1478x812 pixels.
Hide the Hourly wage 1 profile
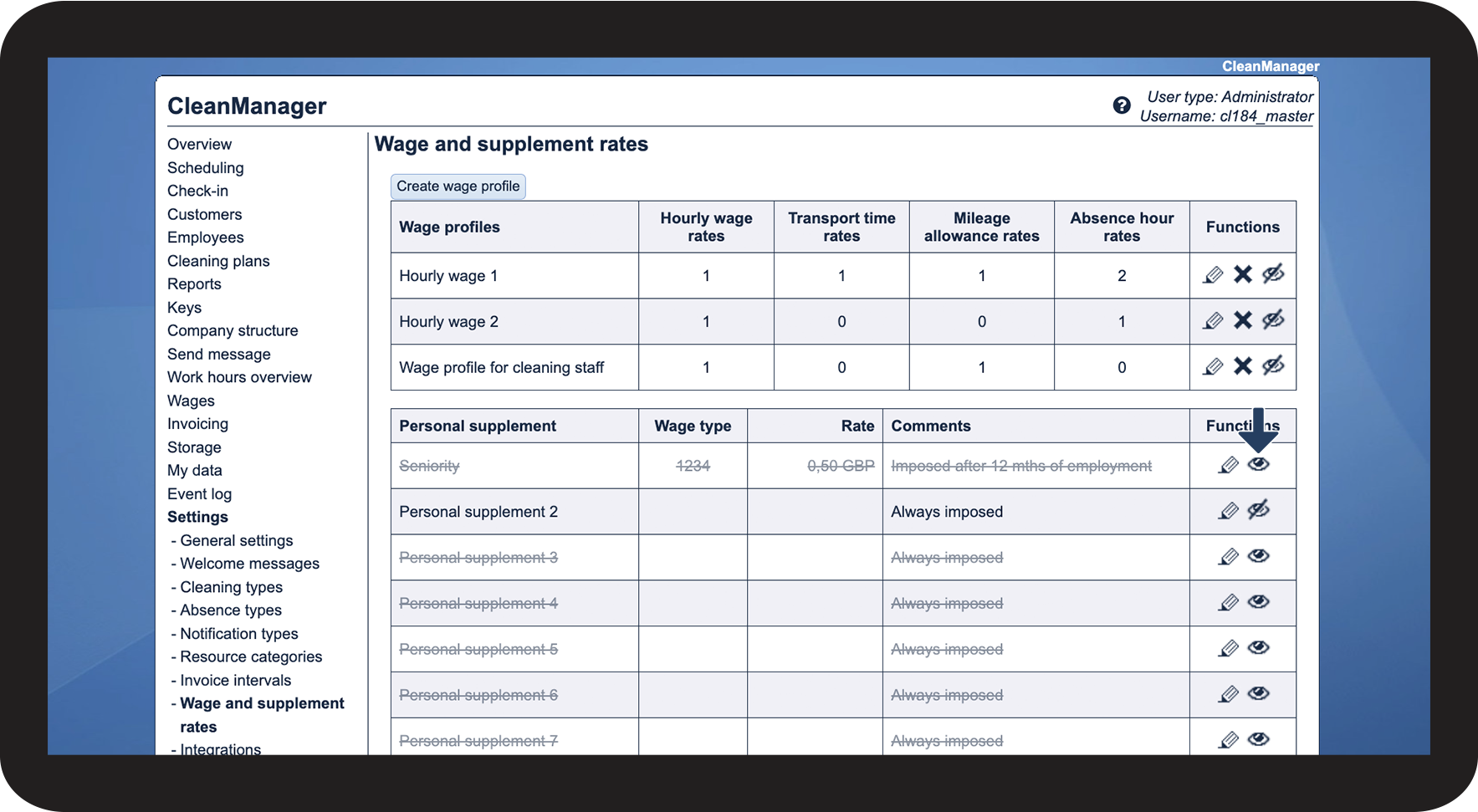tap(1273, 274)
